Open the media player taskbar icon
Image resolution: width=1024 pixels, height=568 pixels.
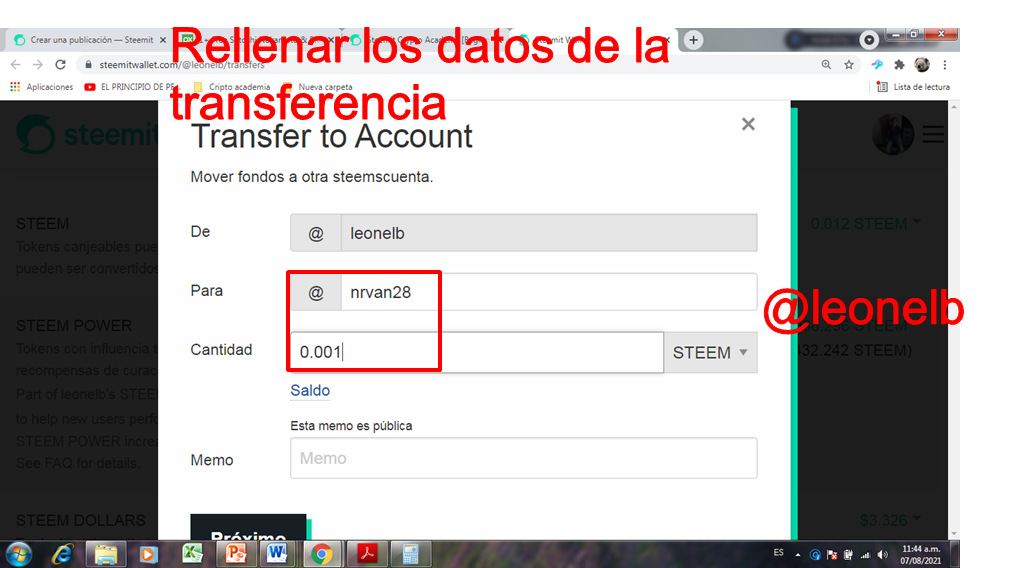click(148, 554)
